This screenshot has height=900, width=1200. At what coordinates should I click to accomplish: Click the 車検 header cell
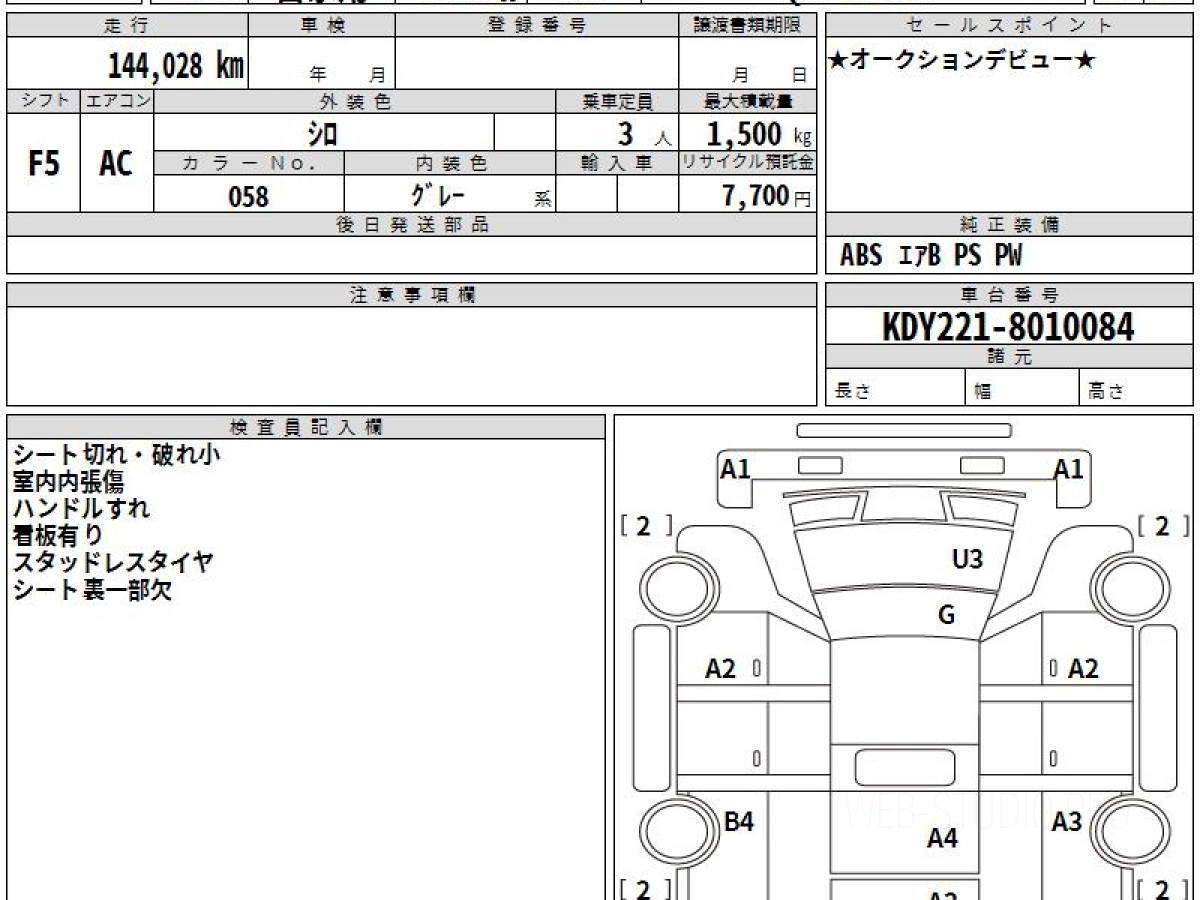click(x=322, y=26)
